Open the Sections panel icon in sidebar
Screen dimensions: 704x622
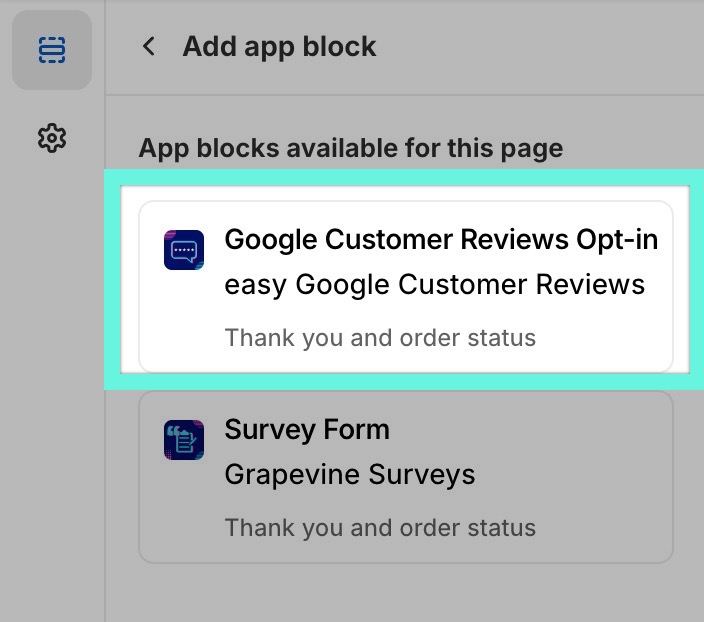51,49
